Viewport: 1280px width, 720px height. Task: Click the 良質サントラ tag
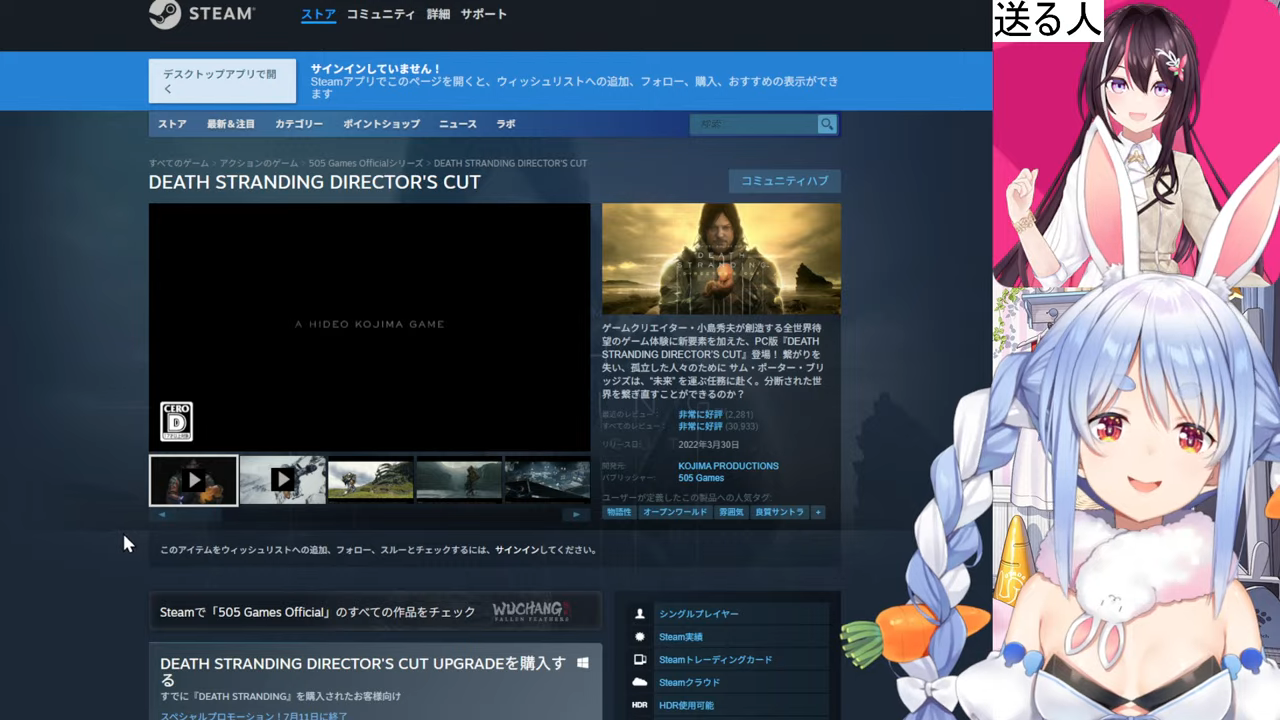[779, 512]
